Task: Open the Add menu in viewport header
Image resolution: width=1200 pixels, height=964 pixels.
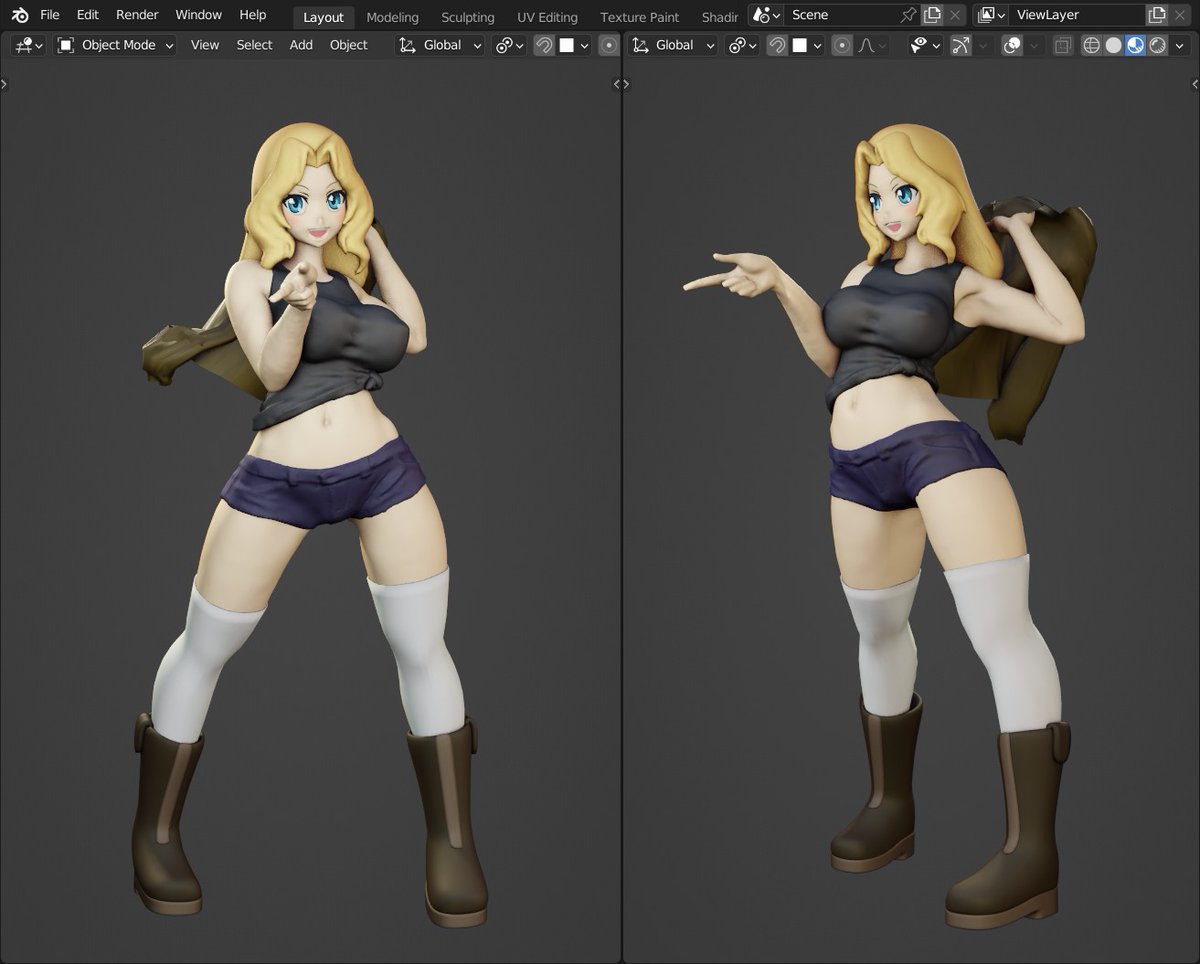Action: [x=301, y=45]
